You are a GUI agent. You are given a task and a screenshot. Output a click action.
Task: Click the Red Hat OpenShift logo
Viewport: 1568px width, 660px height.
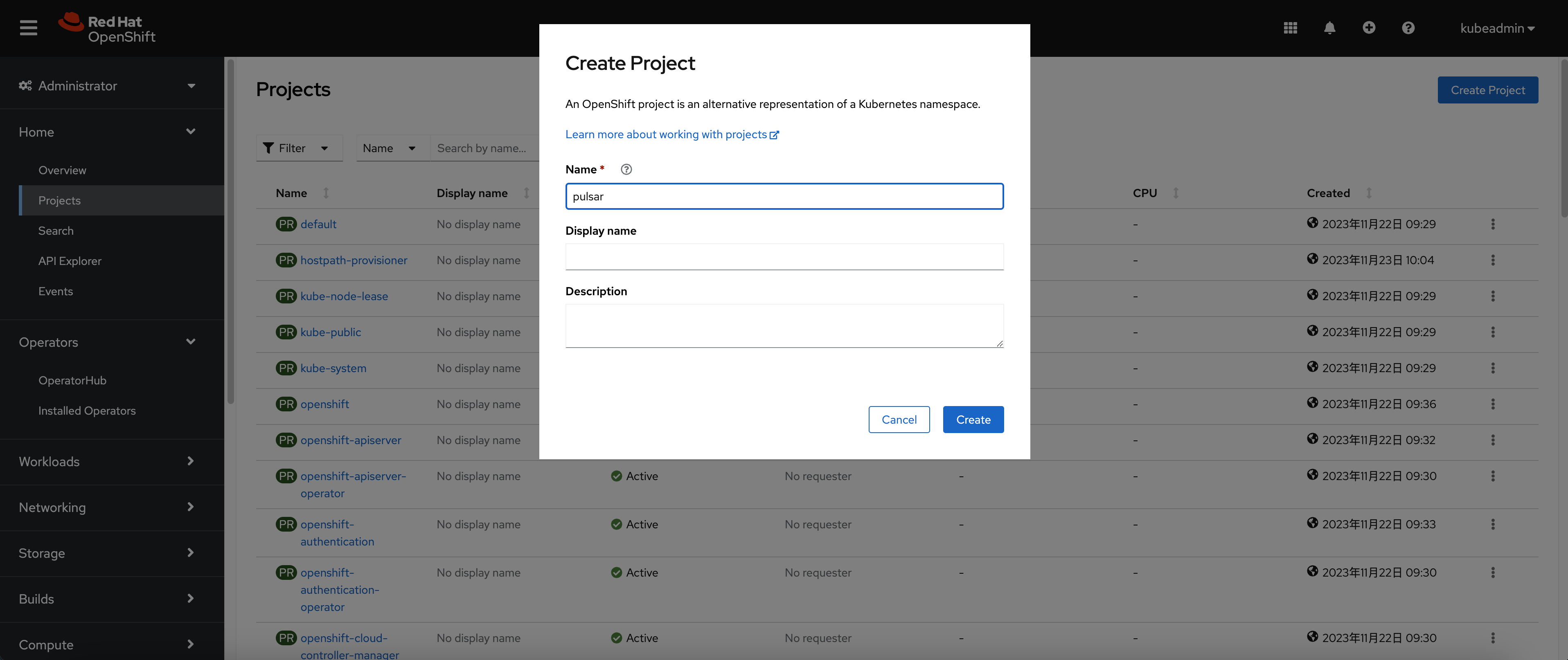click(x=107, y=27)
